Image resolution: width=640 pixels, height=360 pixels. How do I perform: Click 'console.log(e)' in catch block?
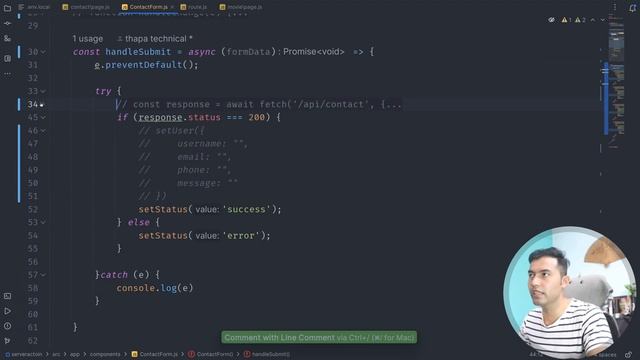[155, 288]
